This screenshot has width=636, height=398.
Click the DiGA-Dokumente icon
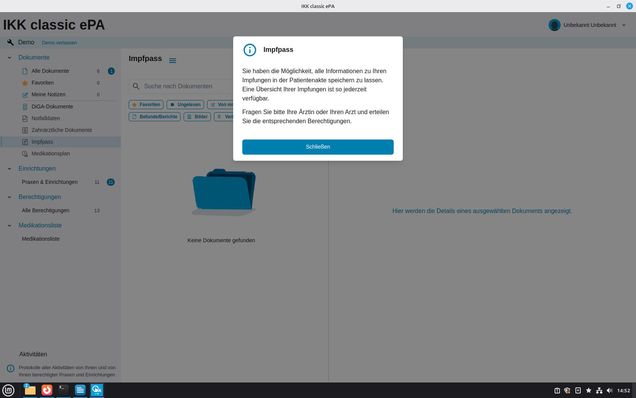[x=25, y=107]
